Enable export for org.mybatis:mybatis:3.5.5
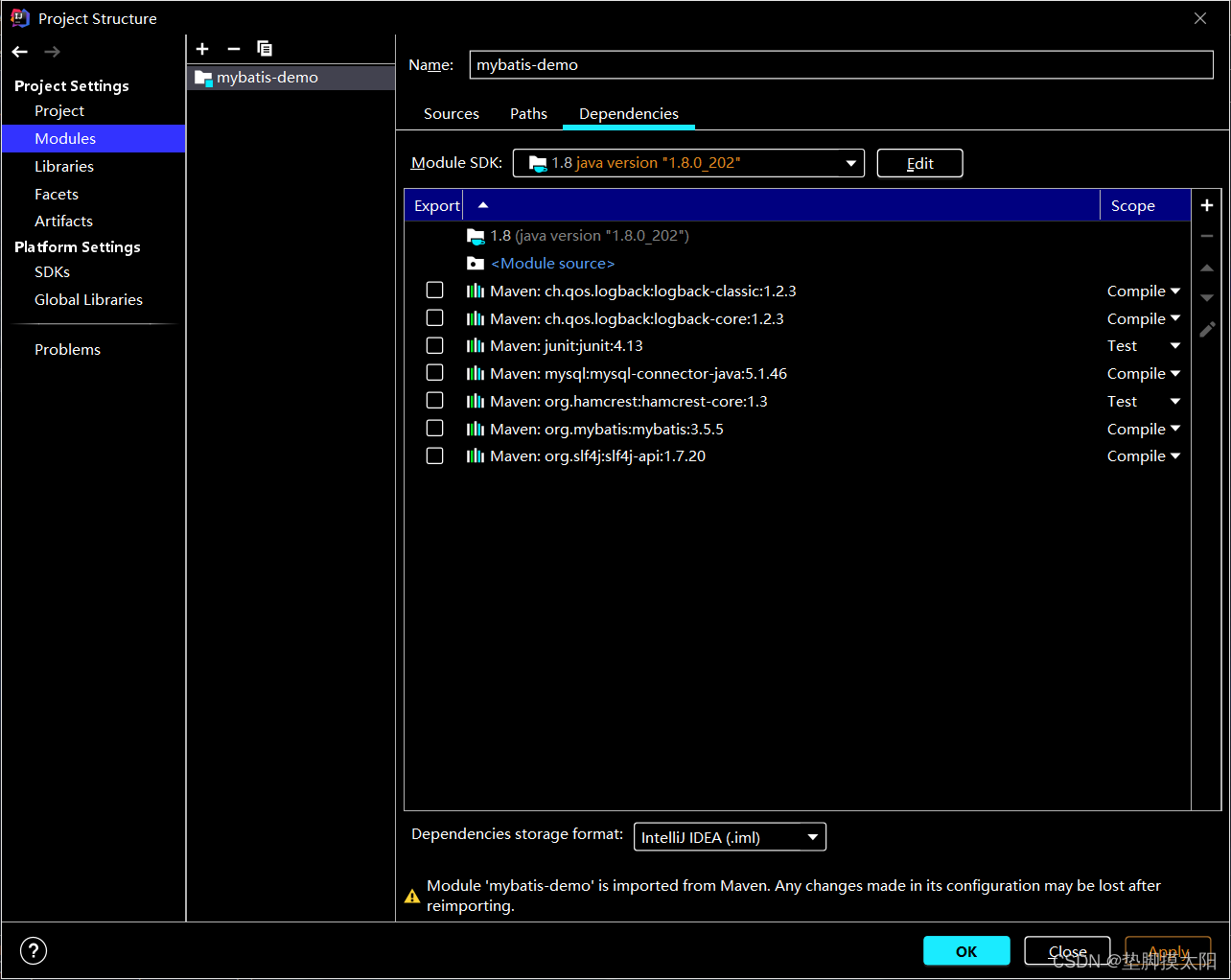Viewport: 1231px width, 980px height. coord(434,428)
